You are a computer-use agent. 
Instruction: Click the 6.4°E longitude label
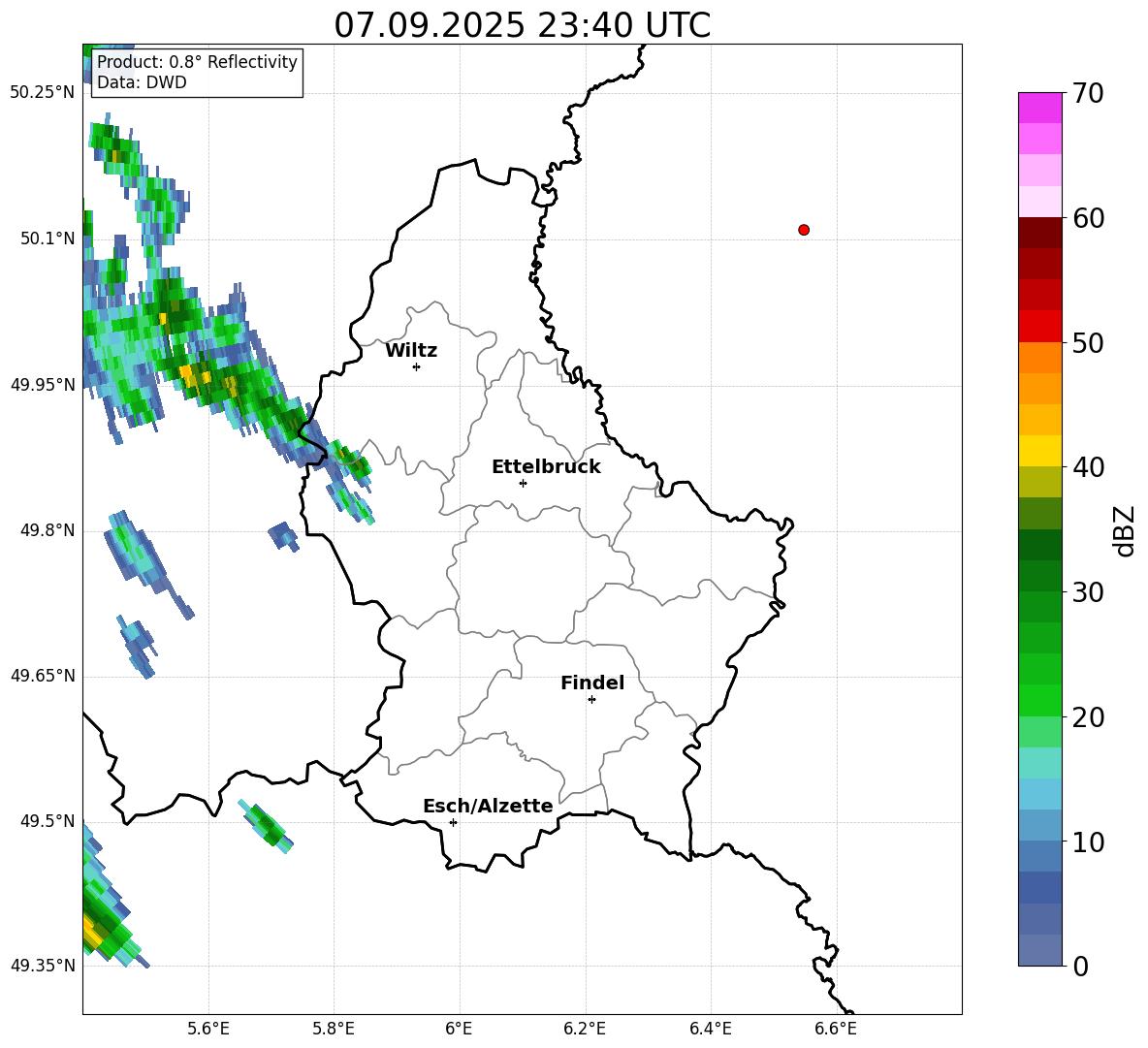click(x=711, y=1030)
